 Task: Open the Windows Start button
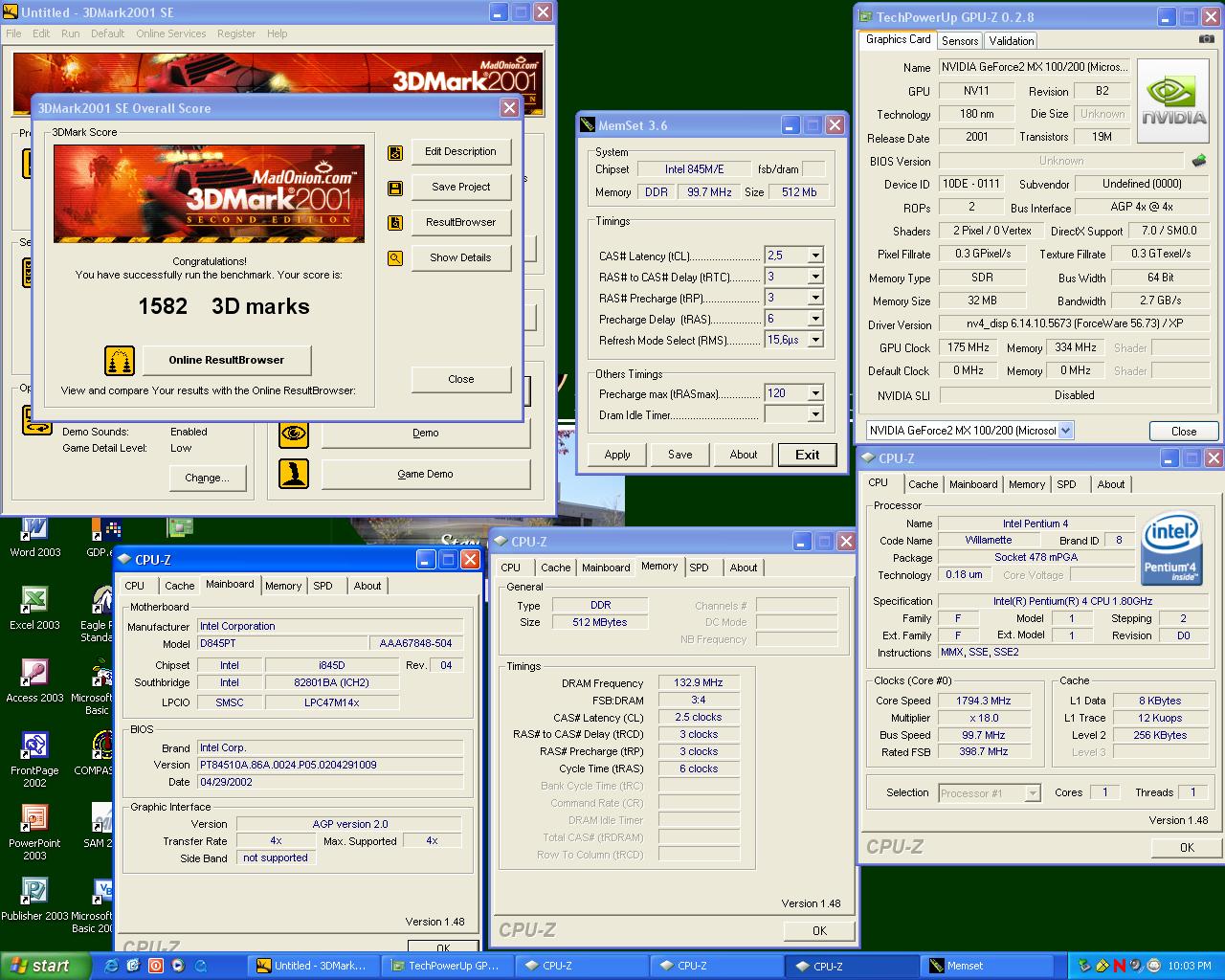click(46, 966)
